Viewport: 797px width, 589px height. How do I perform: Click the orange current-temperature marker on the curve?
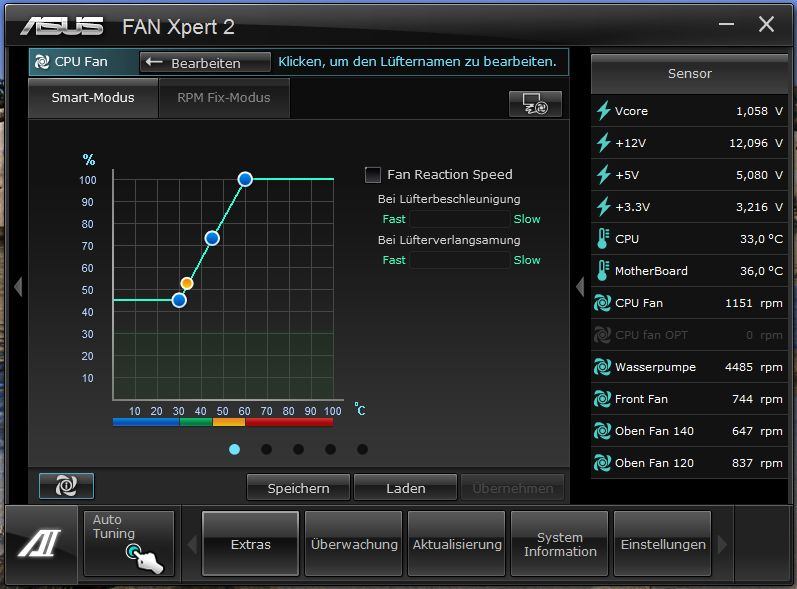pyautogui.click(x=187, y=283)
